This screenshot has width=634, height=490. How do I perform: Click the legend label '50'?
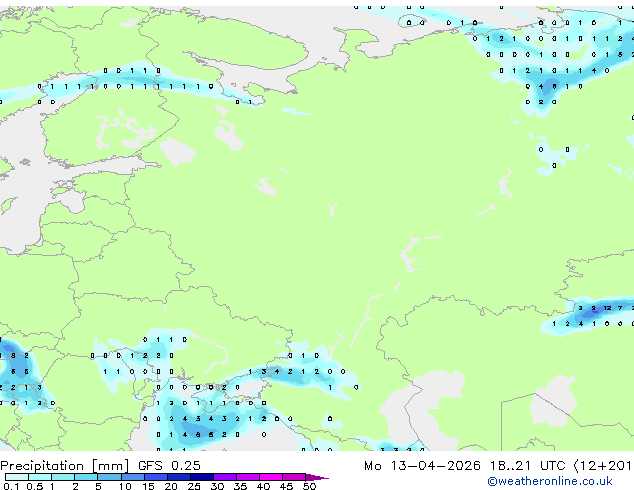click(309, 486)
